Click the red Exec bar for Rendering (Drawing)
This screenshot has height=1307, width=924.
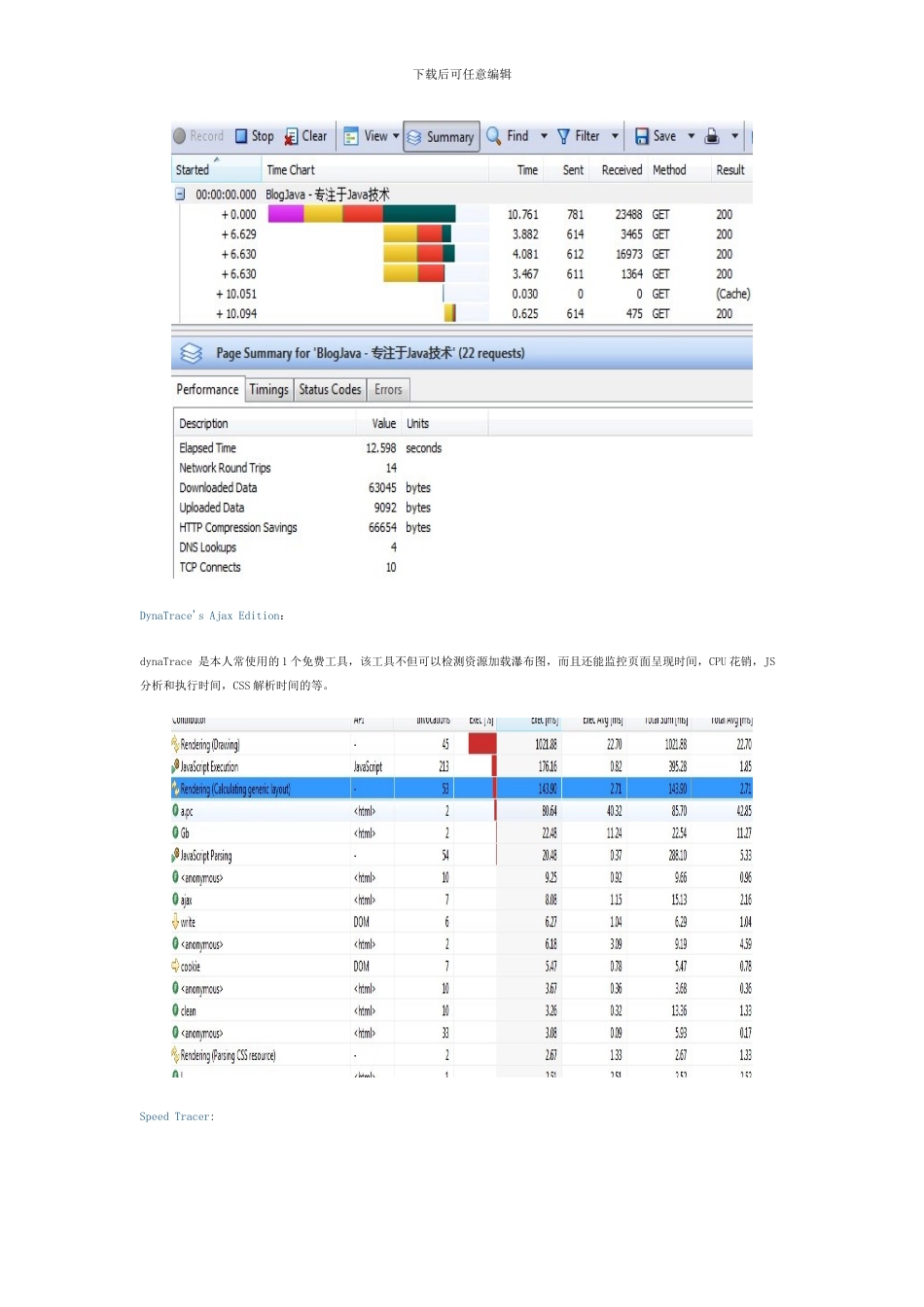tap(482, 744)
